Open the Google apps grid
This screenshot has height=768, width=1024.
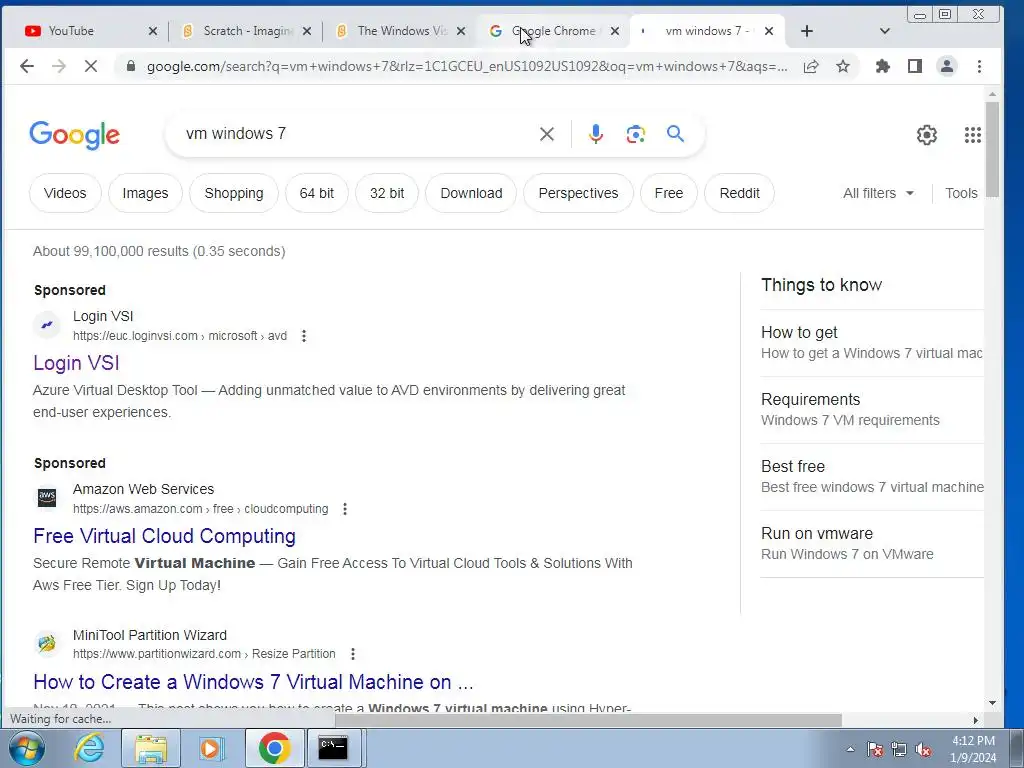click(x=972, y=135)
